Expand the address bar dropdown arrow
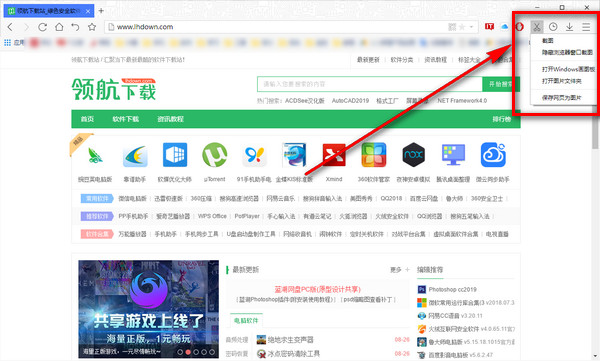This screenshot has height=361, width=600. (471, 27)
